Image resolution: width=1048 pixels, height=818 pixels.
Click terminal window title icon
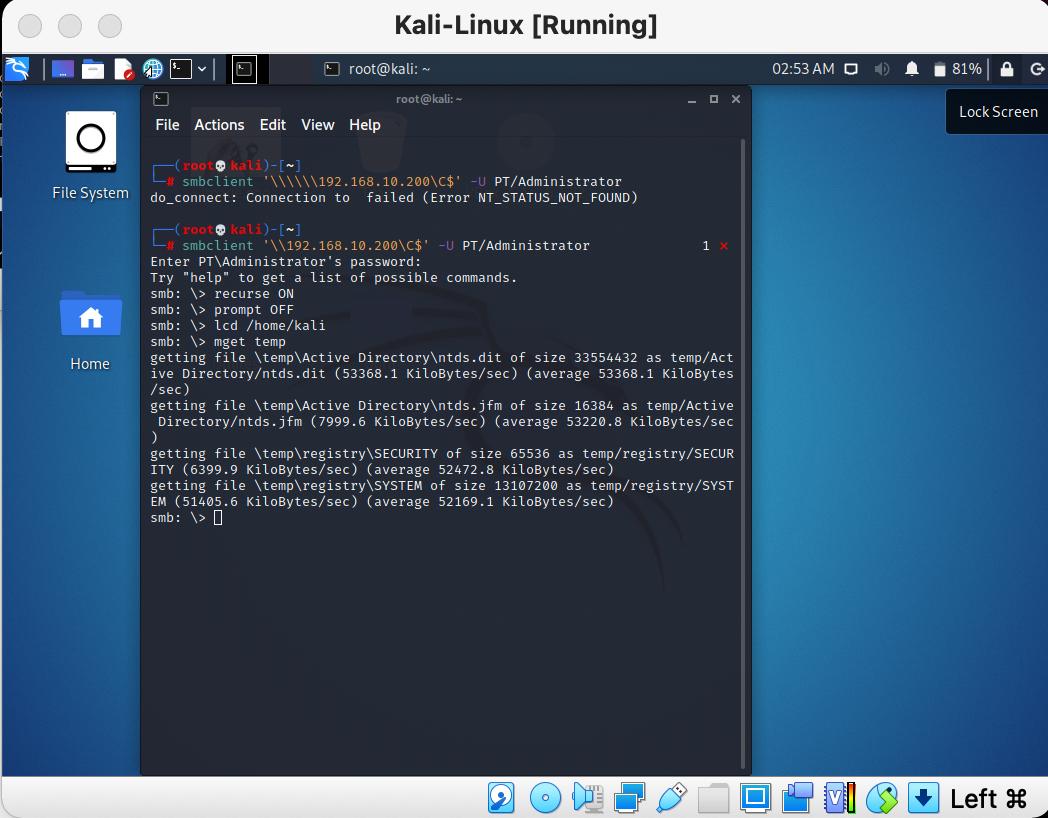pos(161,99)
